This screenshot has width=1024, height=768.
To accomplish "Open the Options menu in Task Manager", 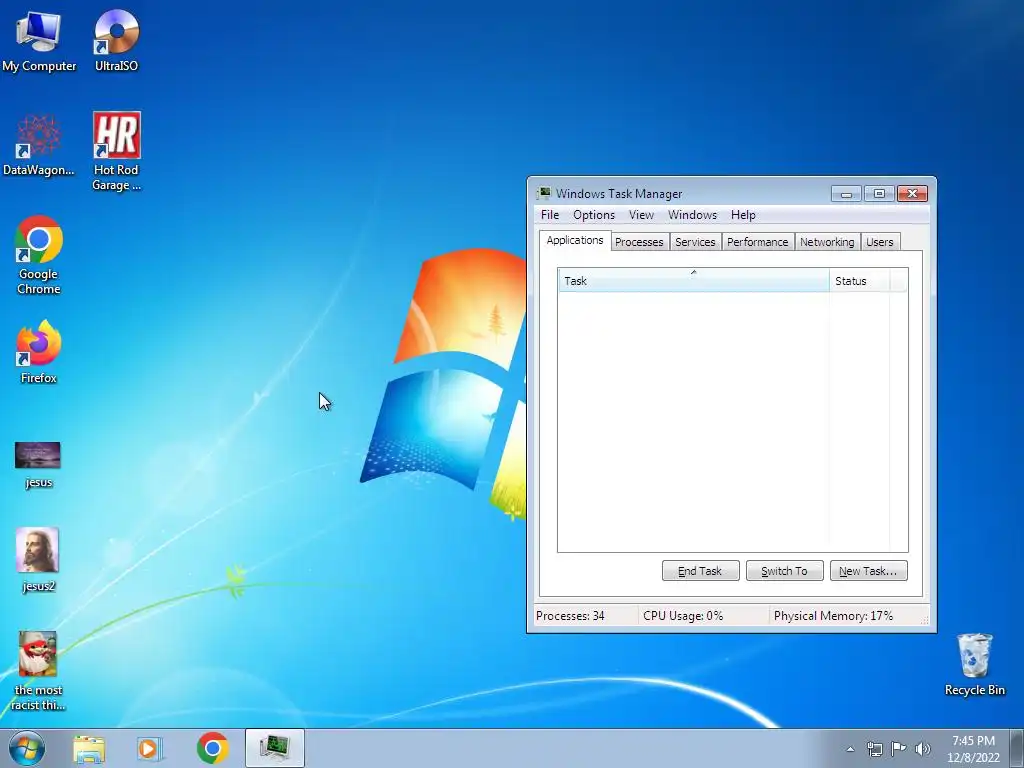I will point(594,215).
